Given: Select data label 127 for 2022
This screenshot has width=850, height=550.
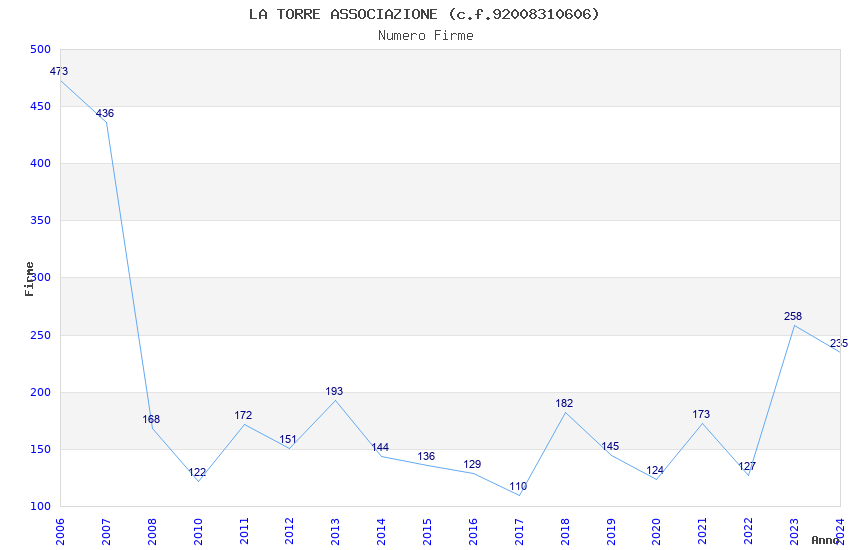Looking at the screenshot, I should pos(747,466).
